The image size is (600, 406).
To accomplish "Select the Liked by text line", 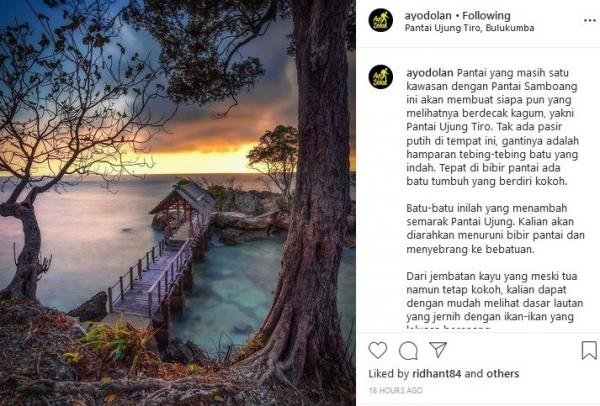I will tap(444, 373).
